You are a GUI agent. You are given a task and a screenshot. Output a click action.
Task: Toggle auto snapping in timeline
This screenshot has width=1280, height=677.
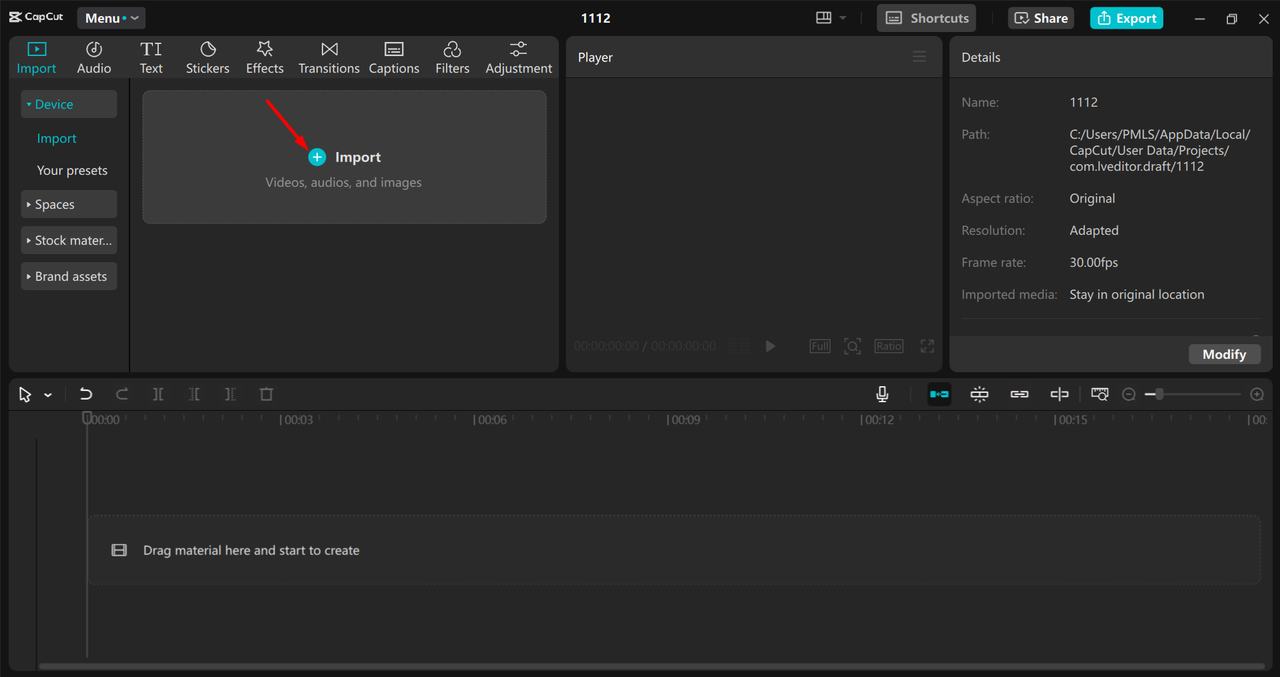coord(979,394)
